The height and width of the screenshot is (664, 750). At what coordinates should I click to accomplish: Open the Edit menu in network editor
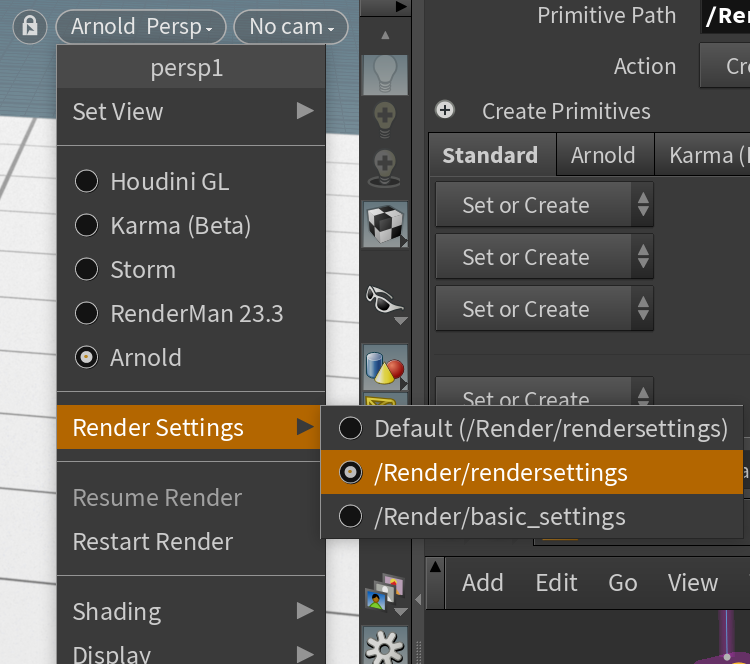tap(556, 583)
